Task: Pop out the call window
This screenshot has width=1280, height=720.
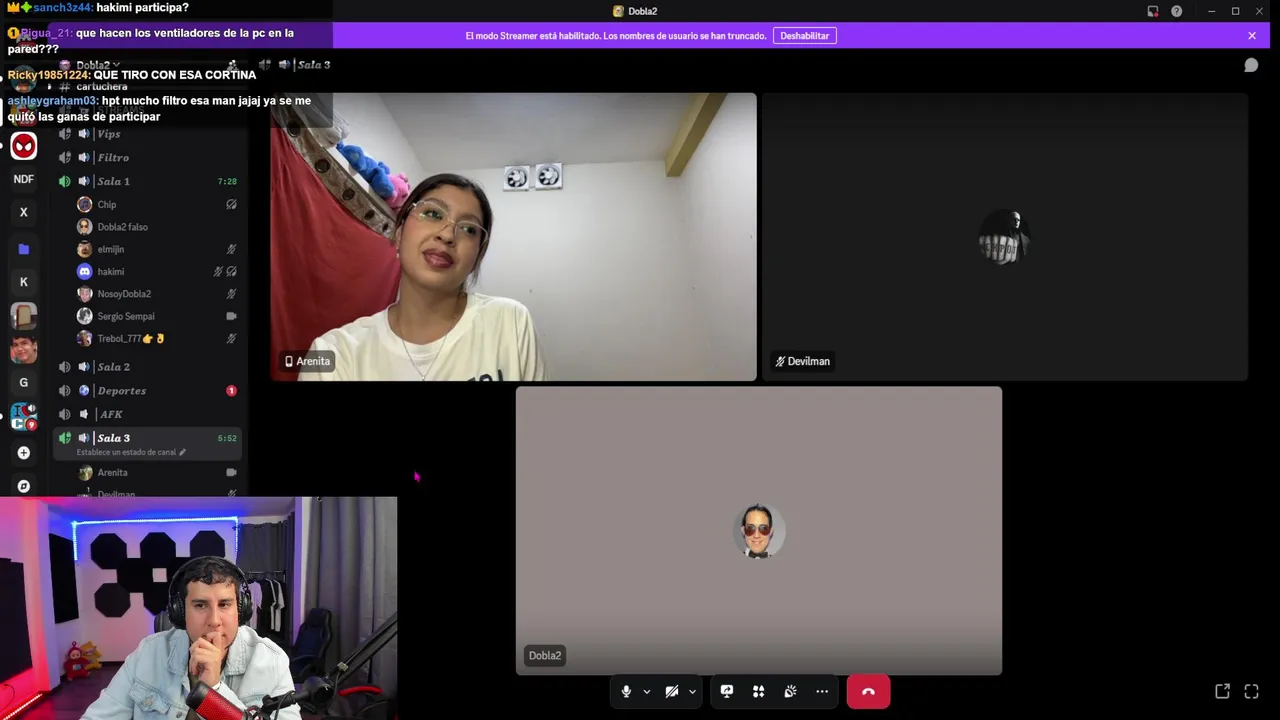Action: click(1222, 691)
